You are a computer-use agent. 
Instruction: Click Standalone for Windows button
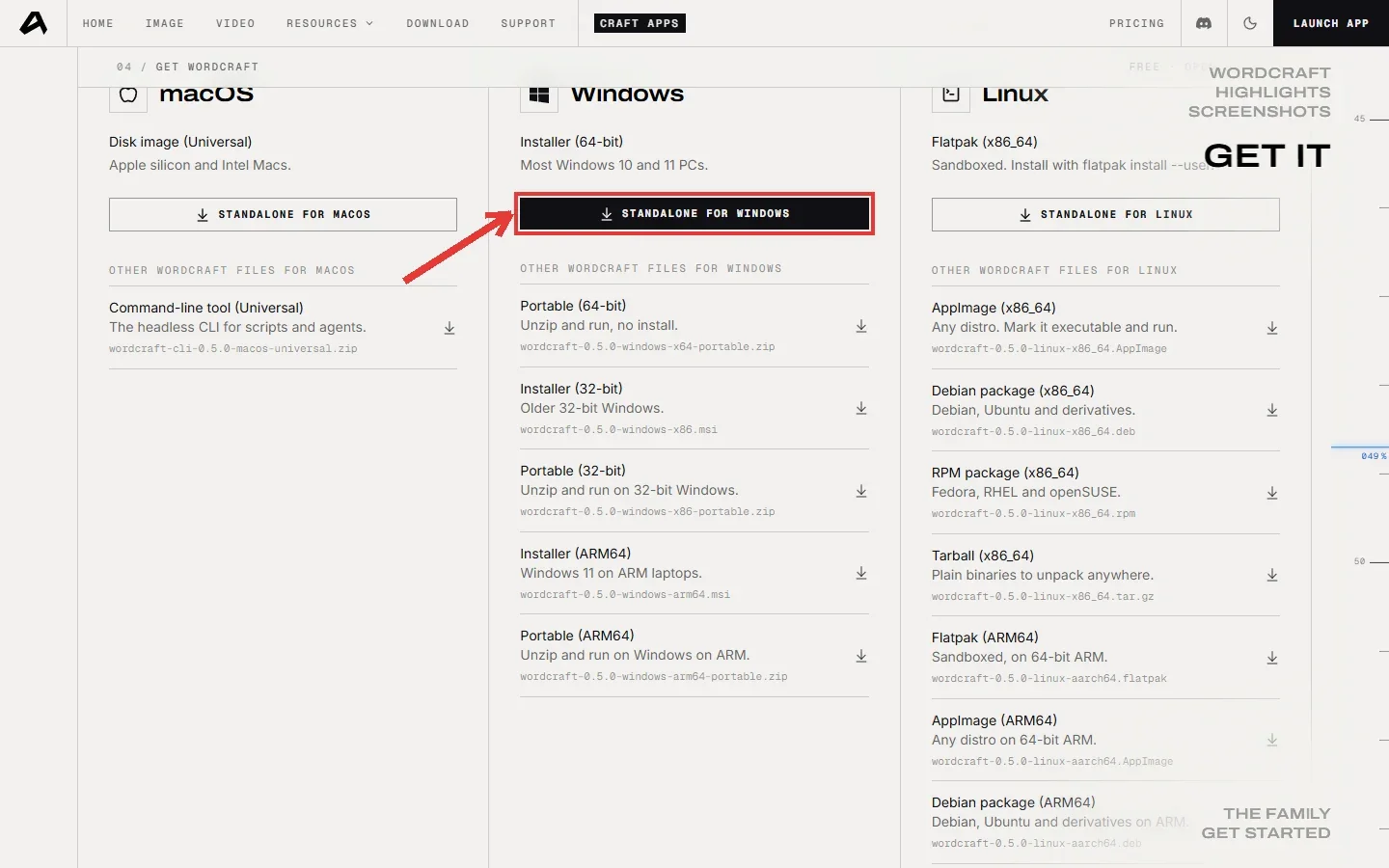click(694, 213)
